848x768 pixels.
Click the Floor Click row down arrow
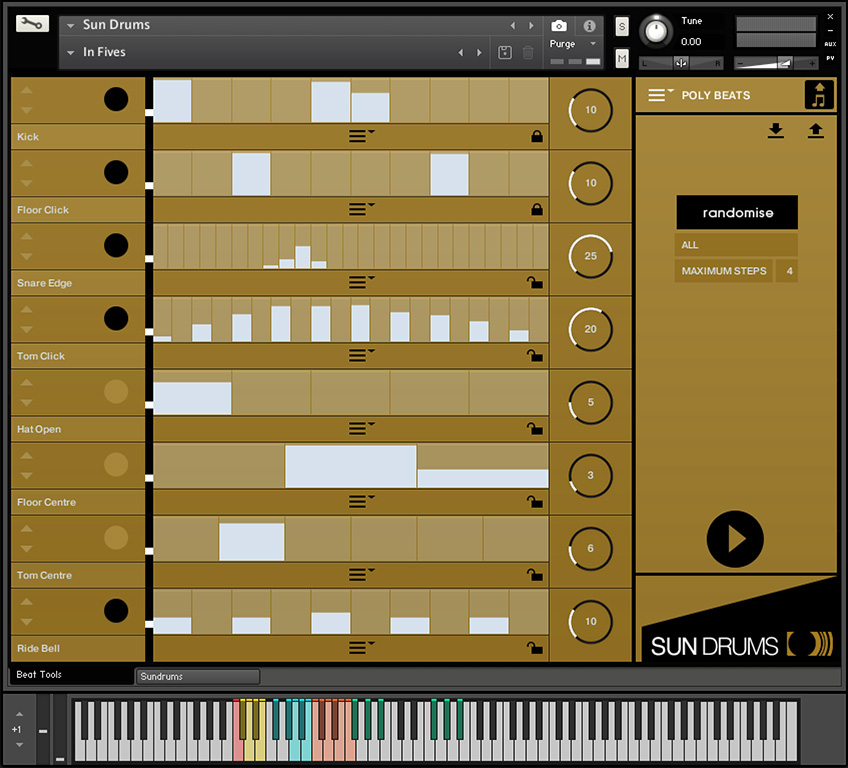(26, 183)
